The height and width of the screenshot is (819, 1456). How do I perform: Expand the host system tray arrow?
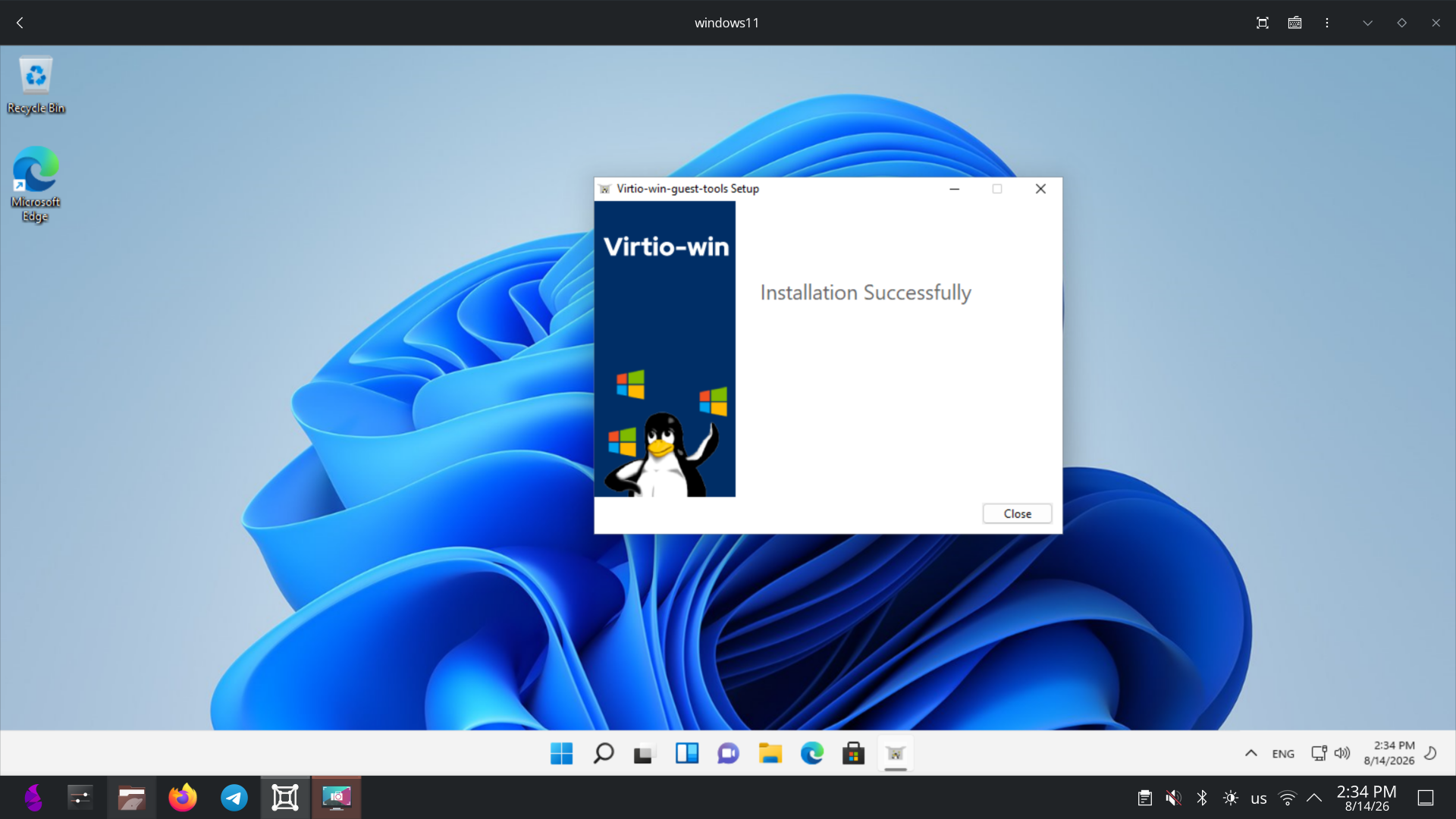point(1314,798)
